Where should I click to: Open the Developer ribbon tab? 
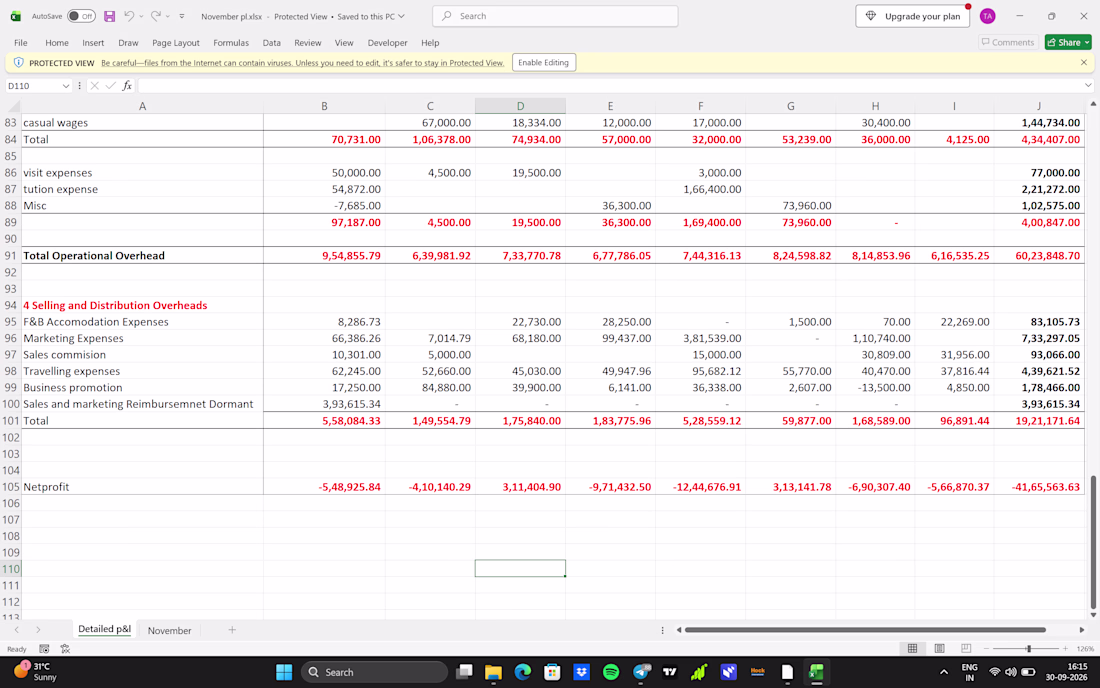coord(387,43)
